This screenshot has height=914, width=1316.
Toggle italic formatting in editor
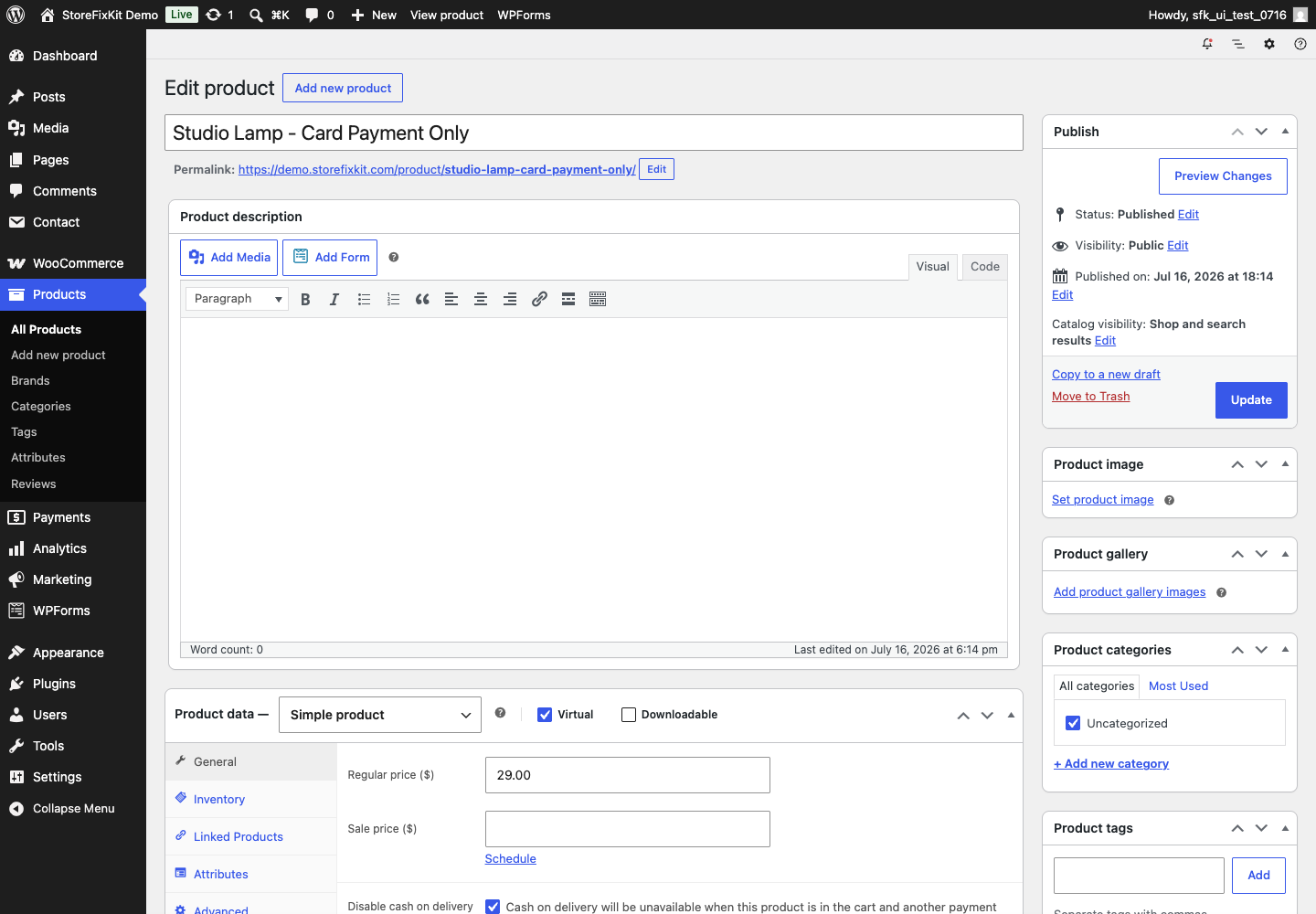coord(334,299)
